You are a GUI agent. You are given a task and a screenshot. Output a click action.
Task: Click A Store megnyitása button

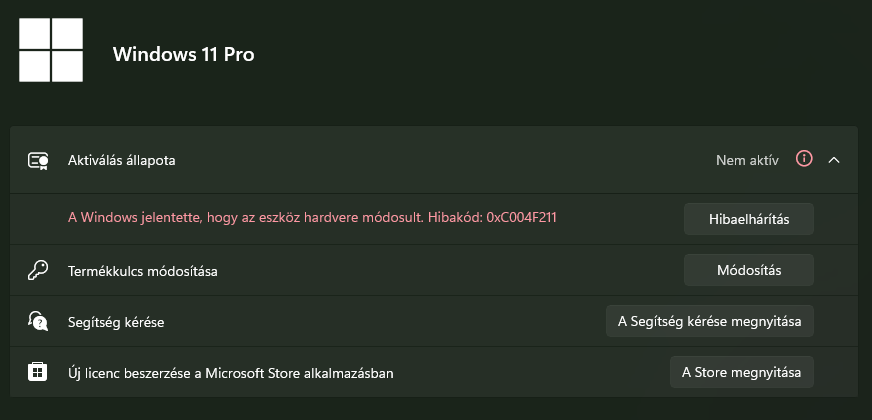click(741, 372)
